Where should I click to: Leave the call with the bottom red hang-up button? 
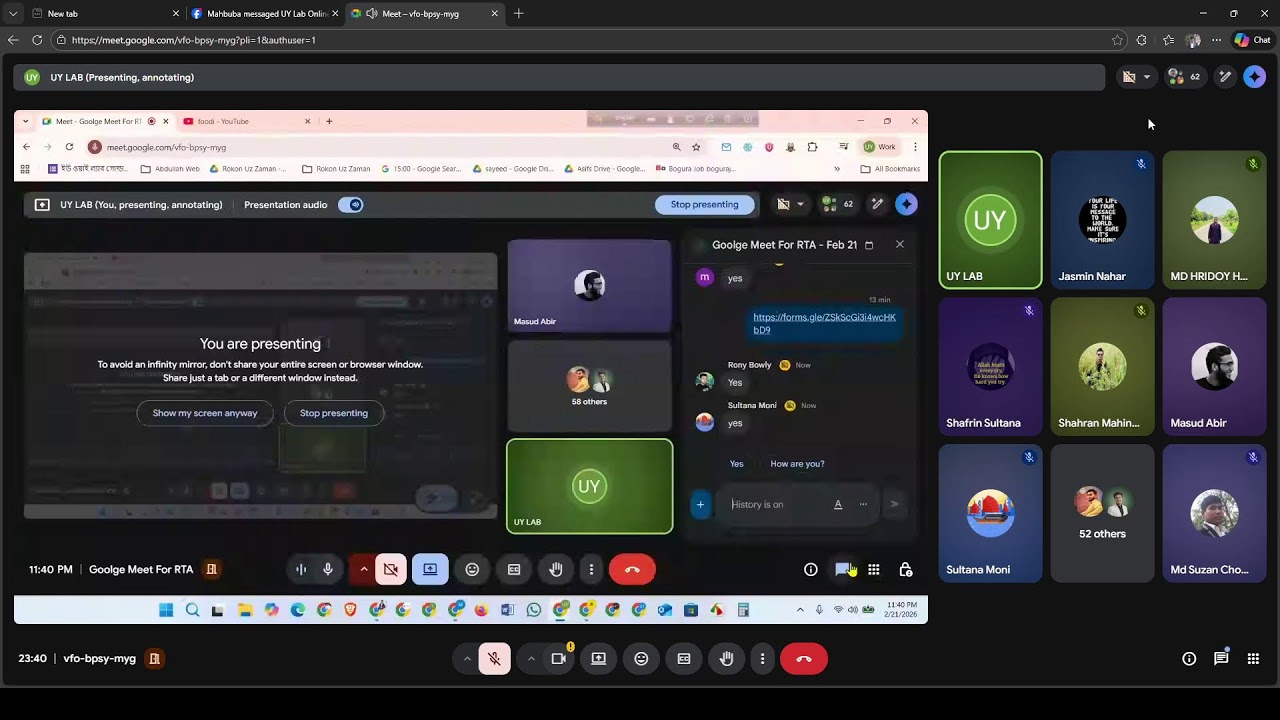pyautogui.click(x=804, y=659)
